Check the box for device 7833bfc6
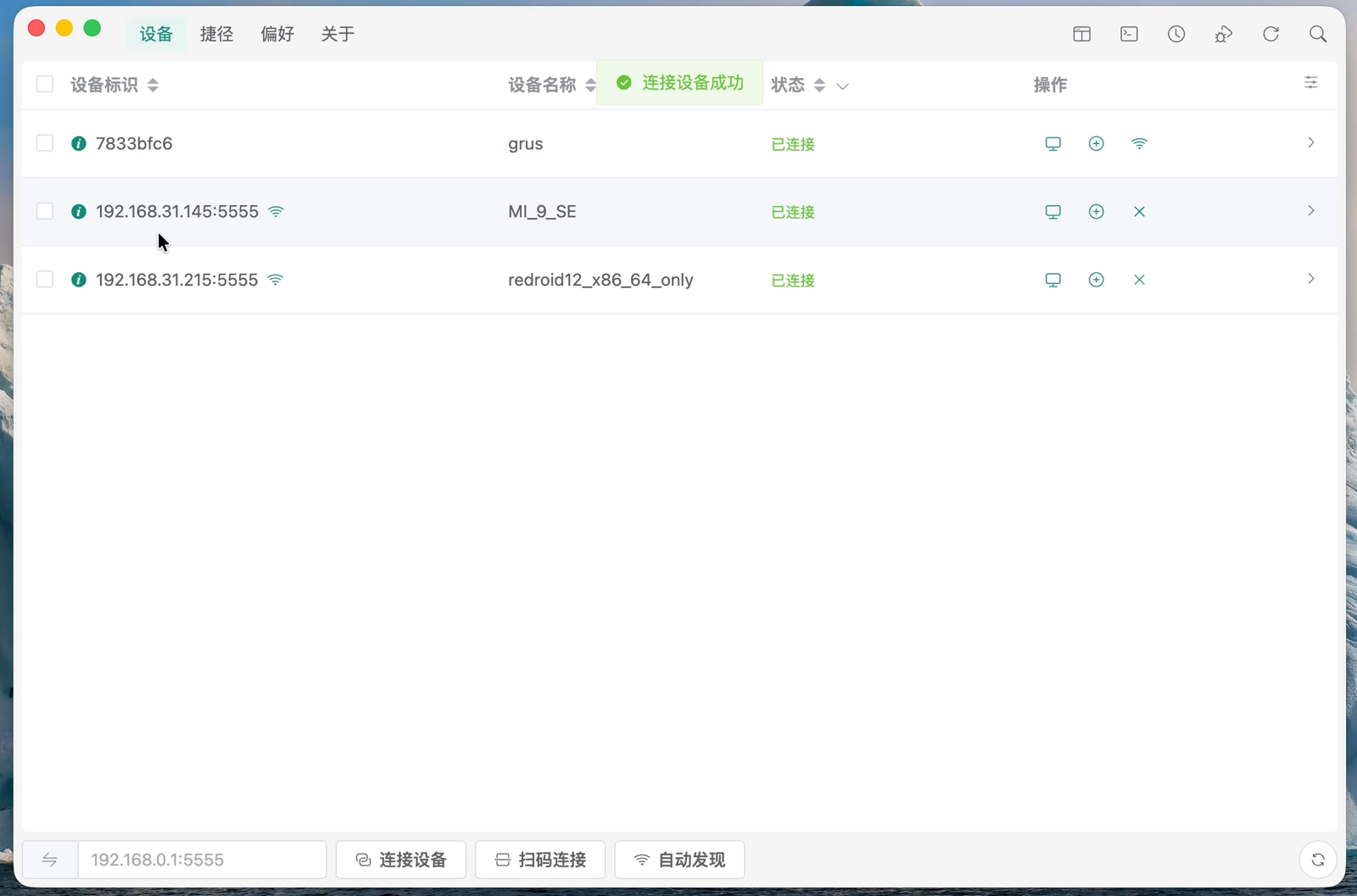This screenshot has width=1357, height=896. [45, 143]
